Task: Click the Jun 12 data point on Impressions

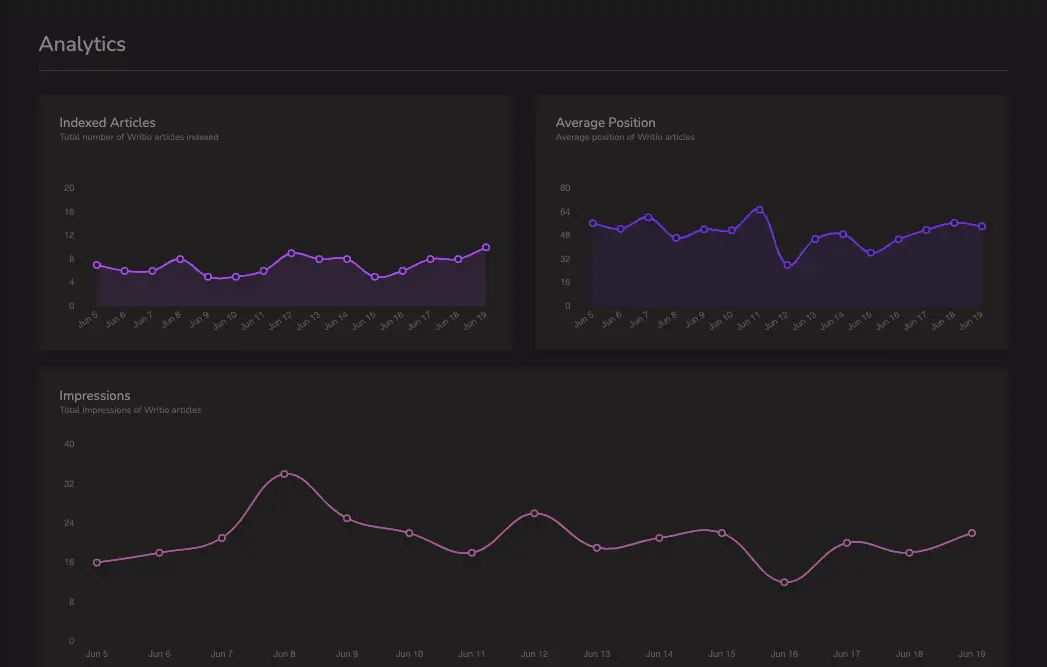Action: click(x=534, y=513)
